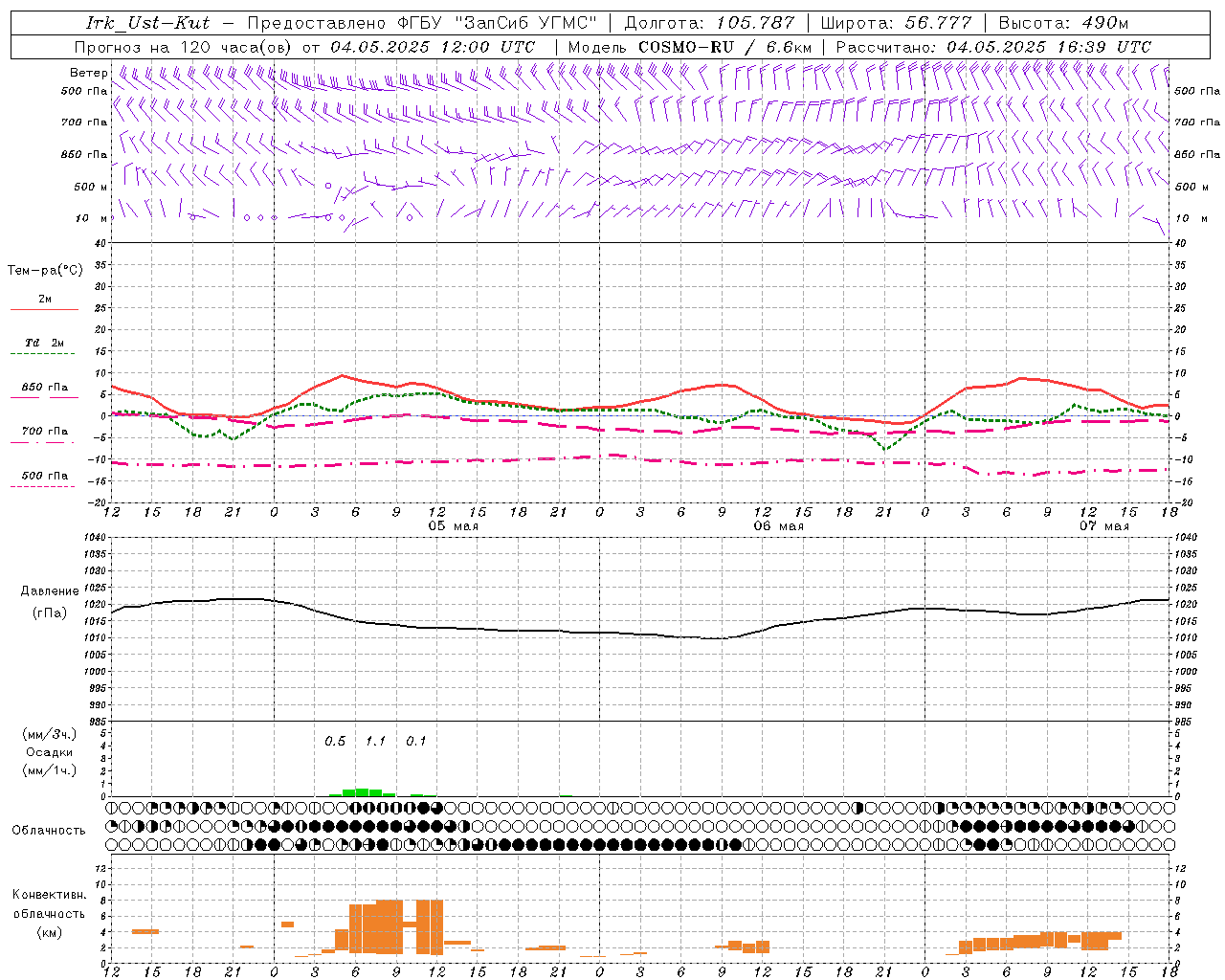Click the precipitation amount "0.1"
This screenshot has width=1225, height=980.
pyautogui.click(x=415, y=742)
